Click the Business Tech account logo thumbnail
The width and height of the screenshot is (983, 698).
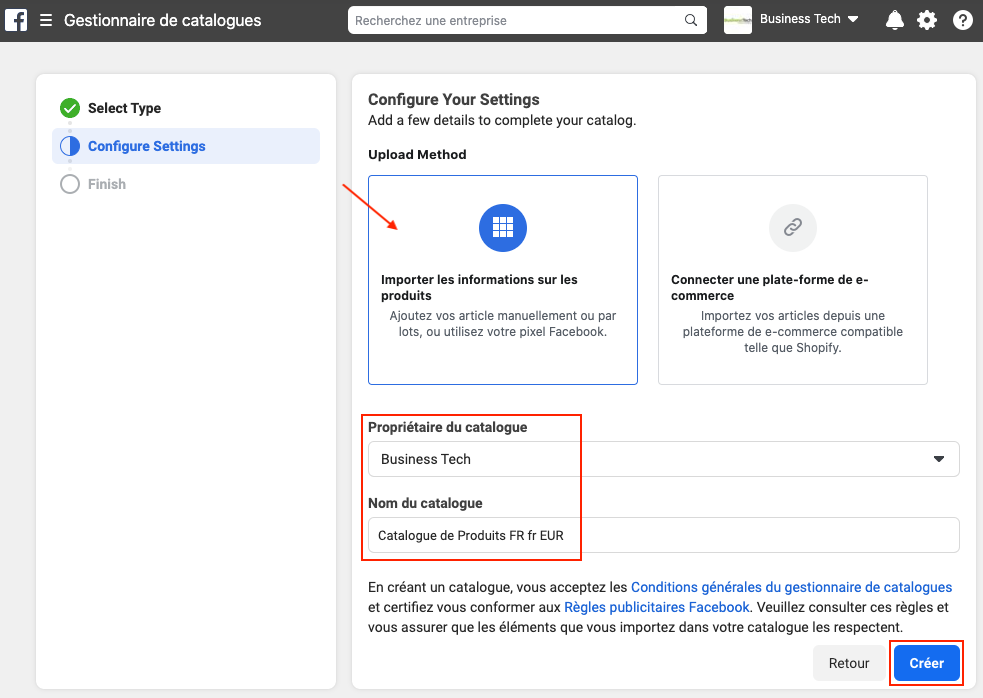[737, 20]
